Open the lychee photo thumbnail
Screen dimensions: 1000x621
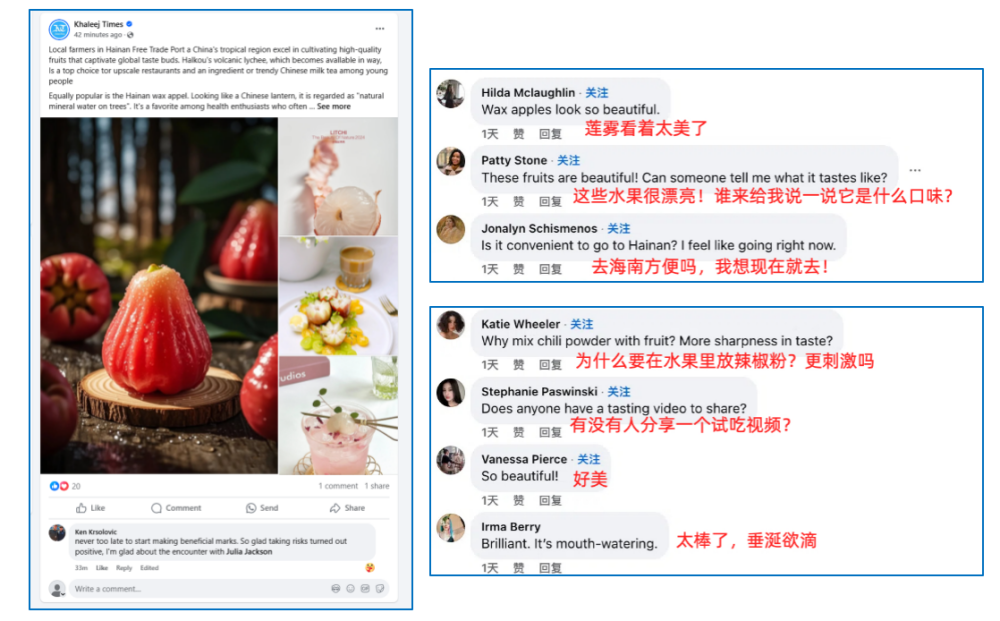point(338,177)
